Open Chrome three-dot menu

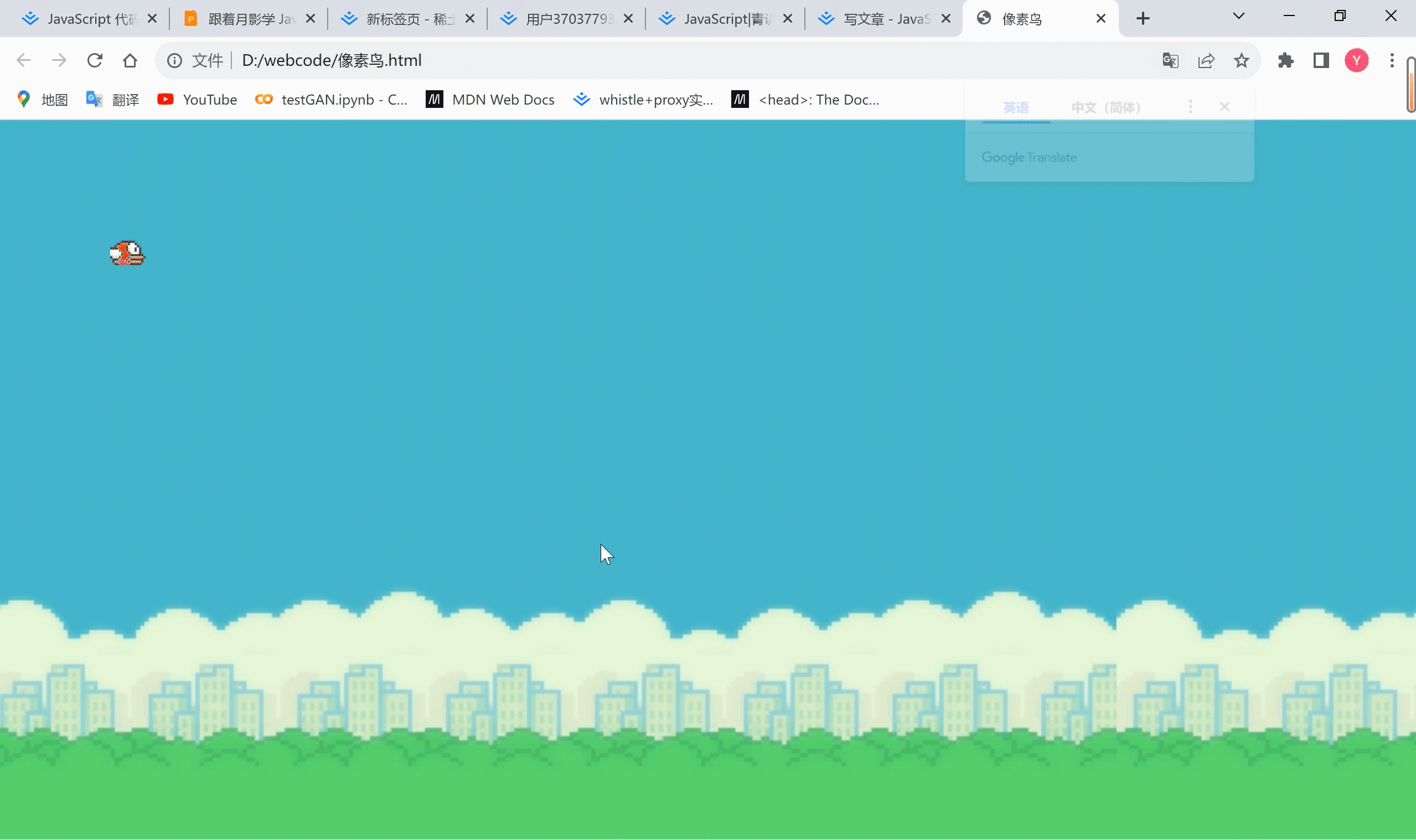tap(1391, 60)
